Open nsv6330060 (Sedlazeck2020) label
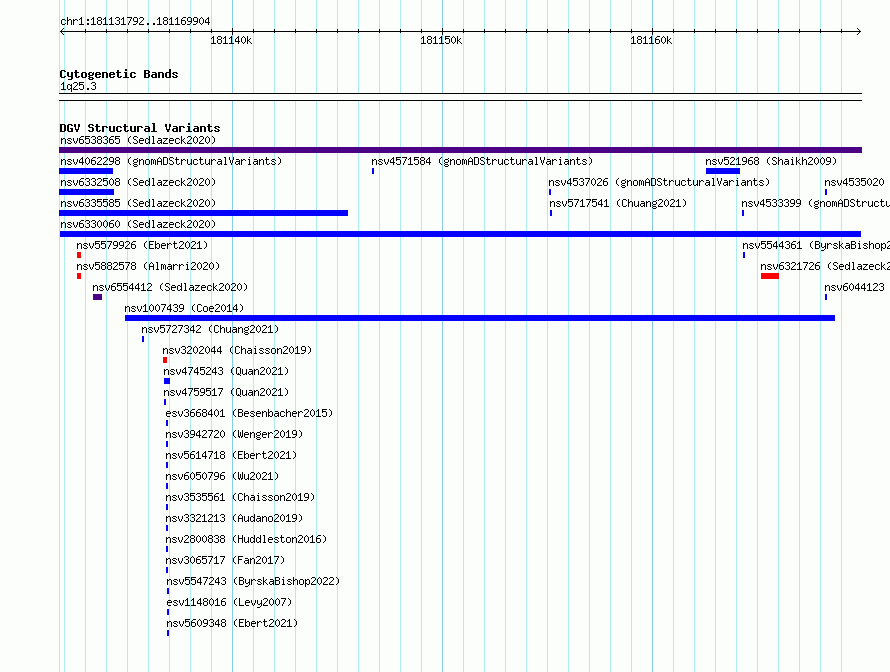The width and height of the screenshot is (890, 672). click(x=138, y=224)
